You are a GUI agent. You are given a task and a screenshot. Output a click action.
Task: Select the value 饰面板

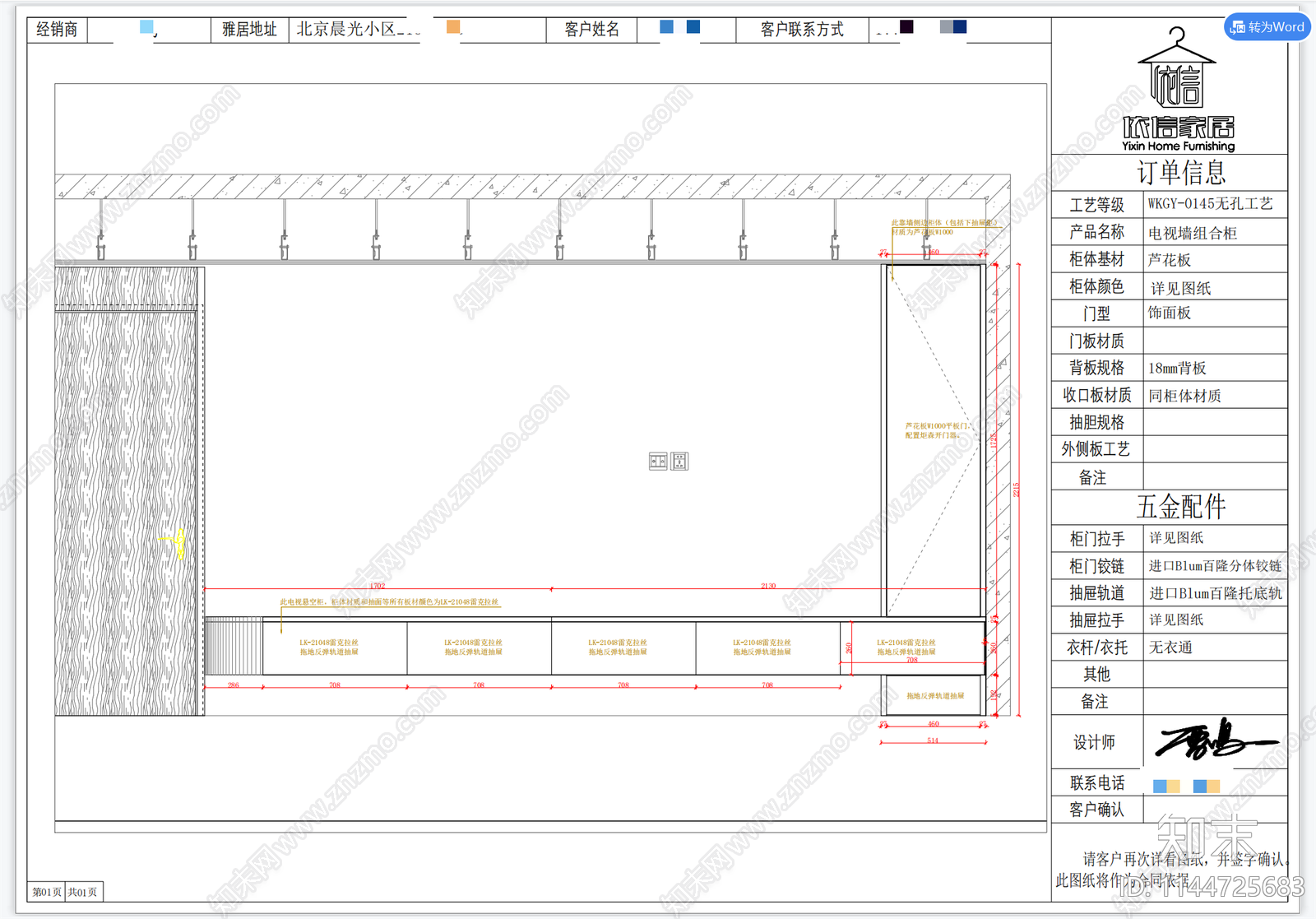[x=1170, y=313]
